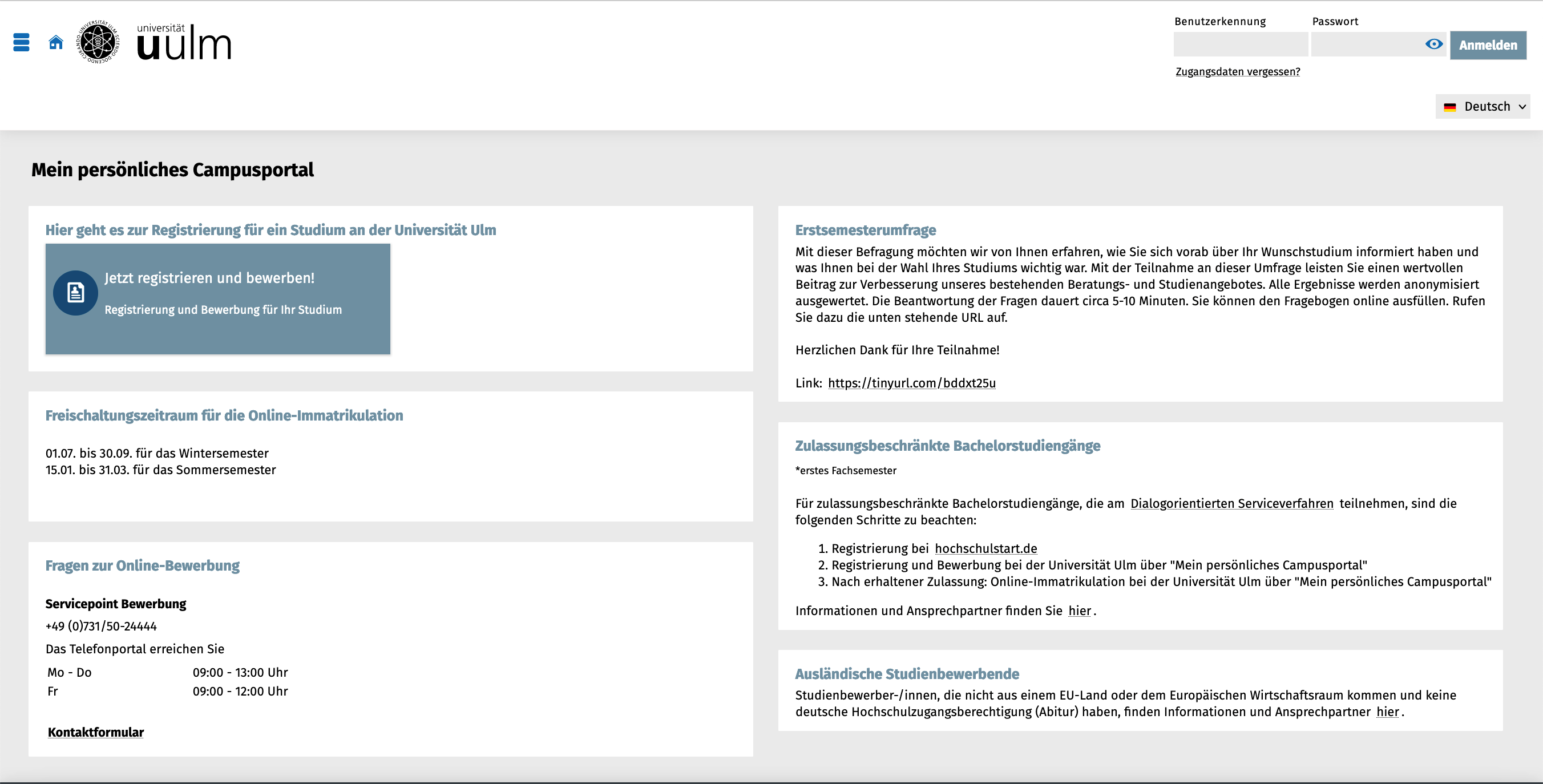Click Freischaltungszeitraum für die Online-Immatrikulation heading
This screenshot has height=784, width=1543.
[x=224, y=415]
